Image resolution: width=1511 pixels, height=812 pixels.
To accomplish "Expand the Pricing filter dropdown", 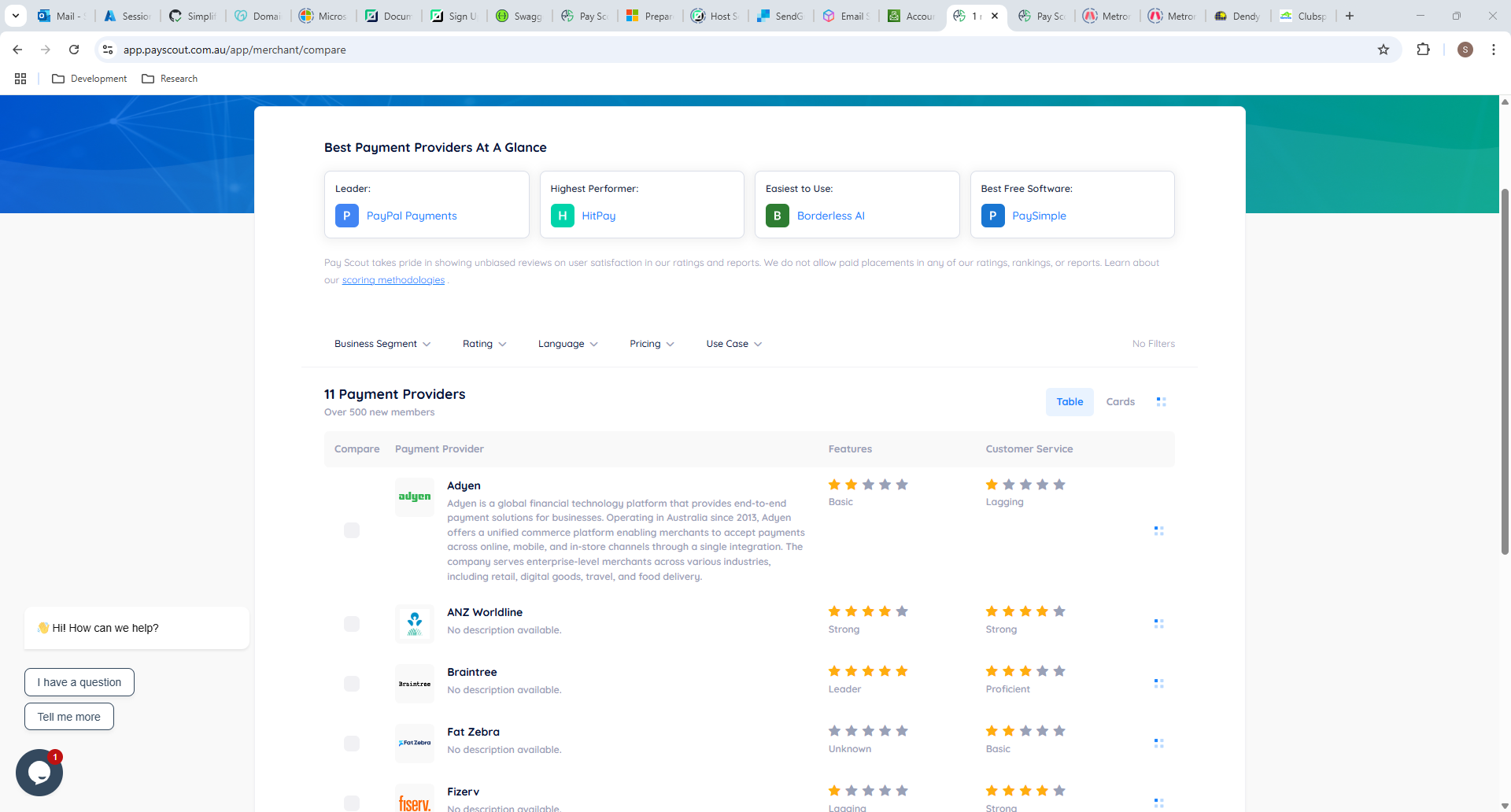I will click(x=652, y=344).
